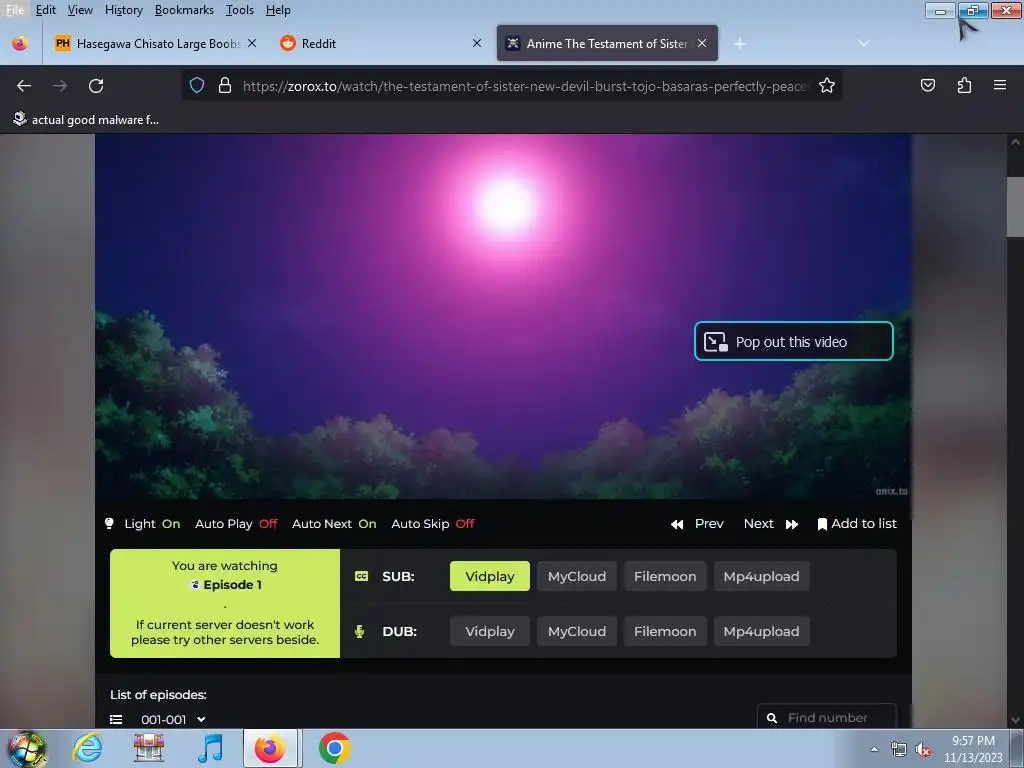This screenshot has width=1024, height=768.
Task: Close the Reddit tab
Action: pos(477,43)
